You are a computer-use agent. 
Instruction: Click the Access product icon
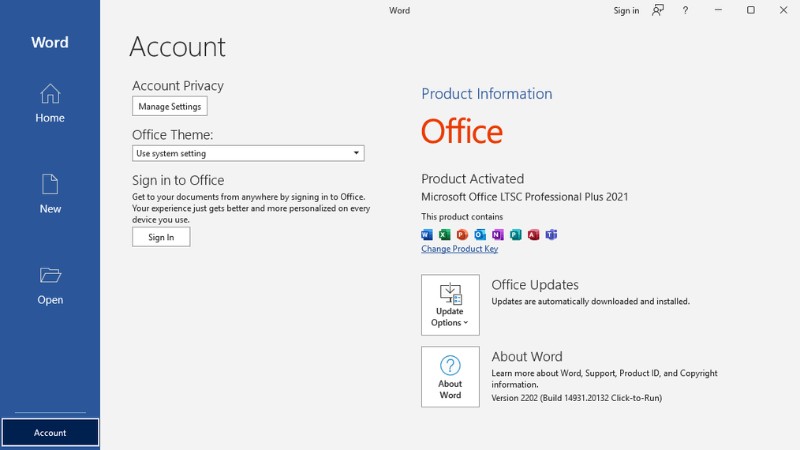[534, 234]
